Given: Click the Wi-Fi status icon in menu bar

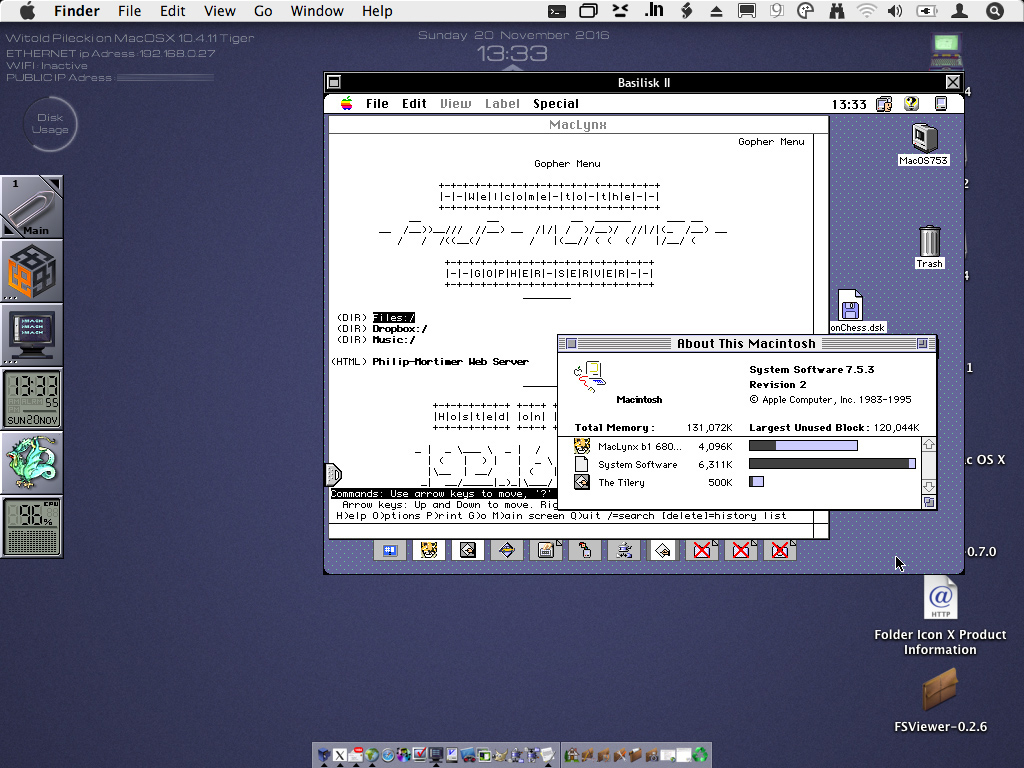Looking at the screenshot, I should [867, 11].
